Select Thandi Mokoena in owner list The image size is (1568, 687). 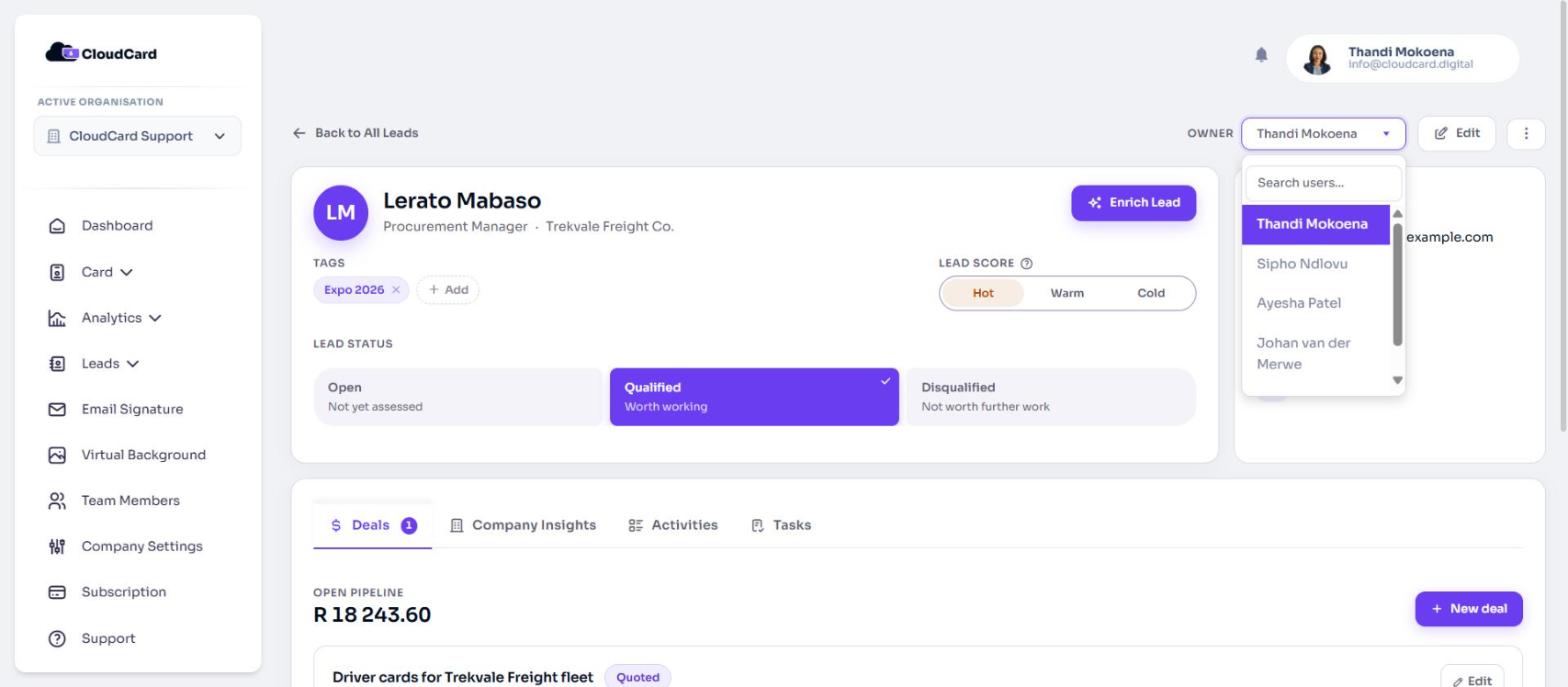[x=1316, y=224]
